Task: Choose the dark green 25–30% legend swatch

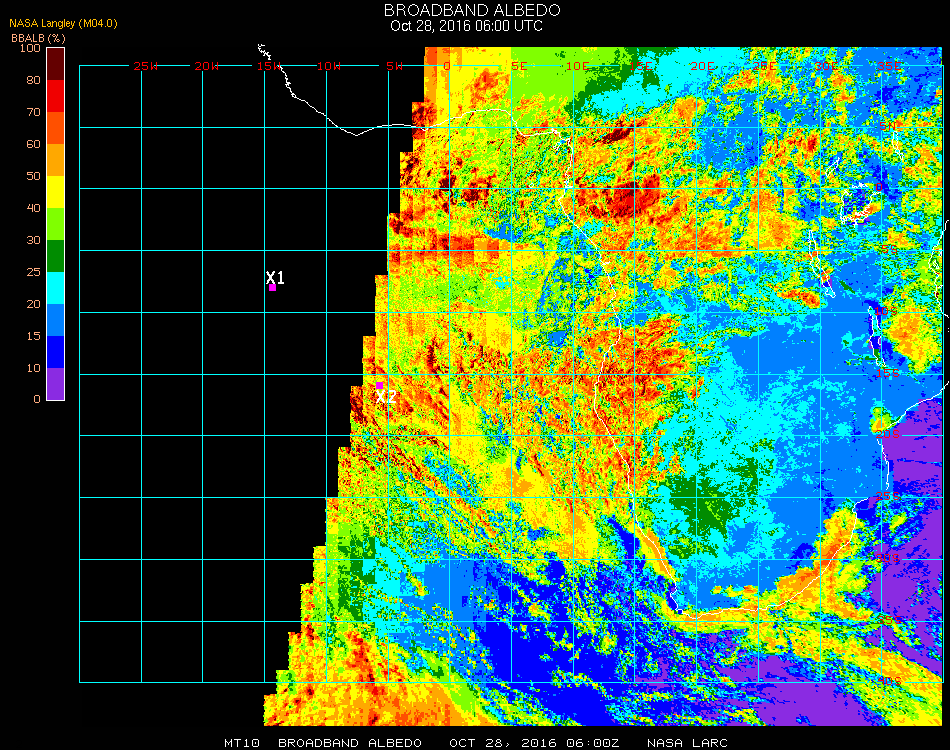Action: (x=56, y=255)
